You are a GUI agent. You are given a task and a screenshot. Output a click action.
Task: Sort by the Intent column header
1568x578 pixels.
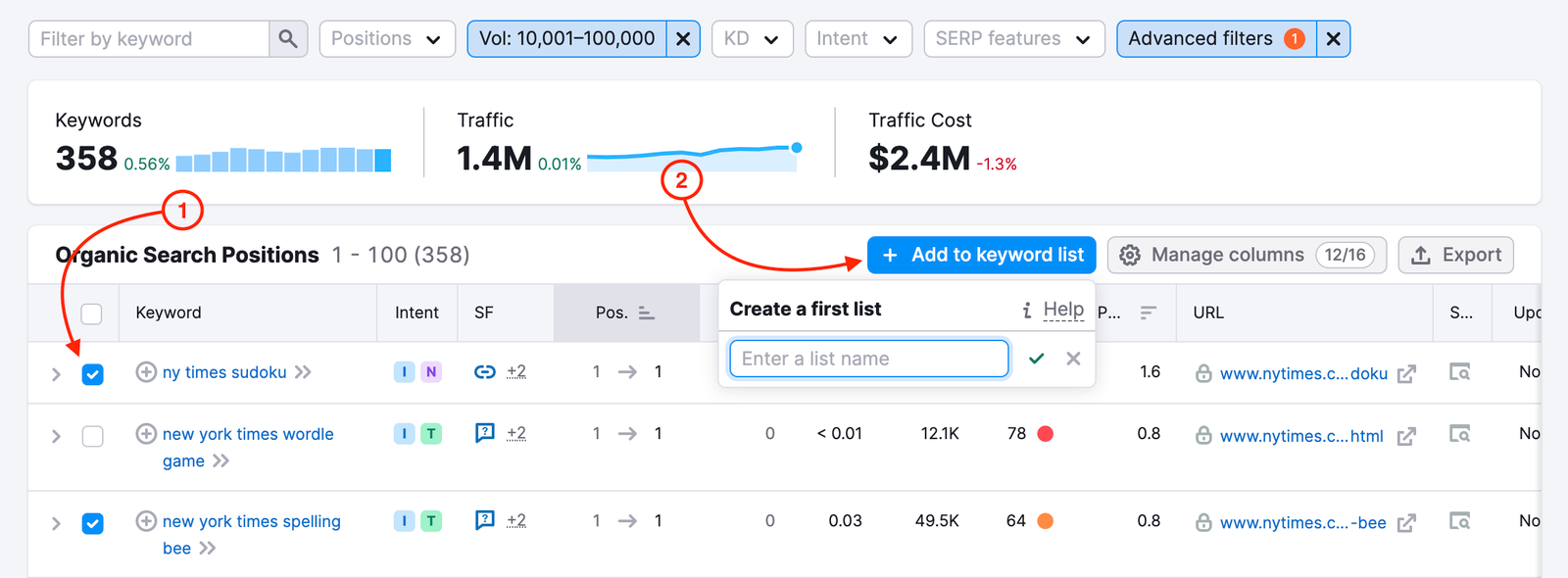416,313
